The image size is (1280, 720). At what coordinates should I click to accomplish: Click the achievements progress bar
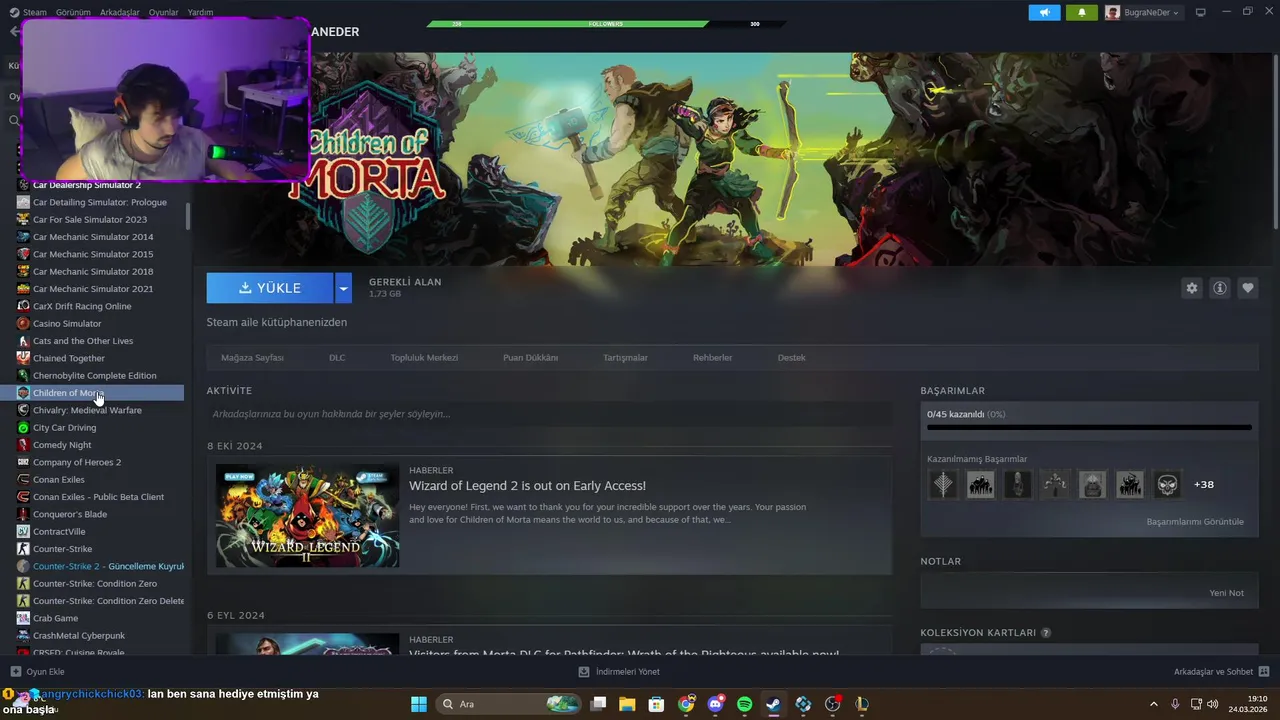coord(1089,427)
